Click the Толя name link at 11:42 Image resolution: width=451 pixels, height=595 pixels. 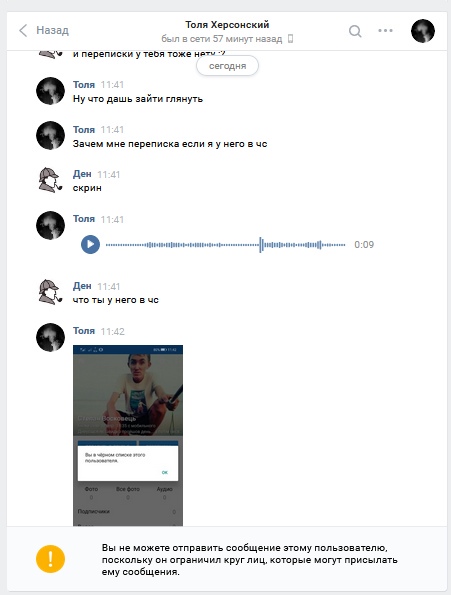(84, 331)
